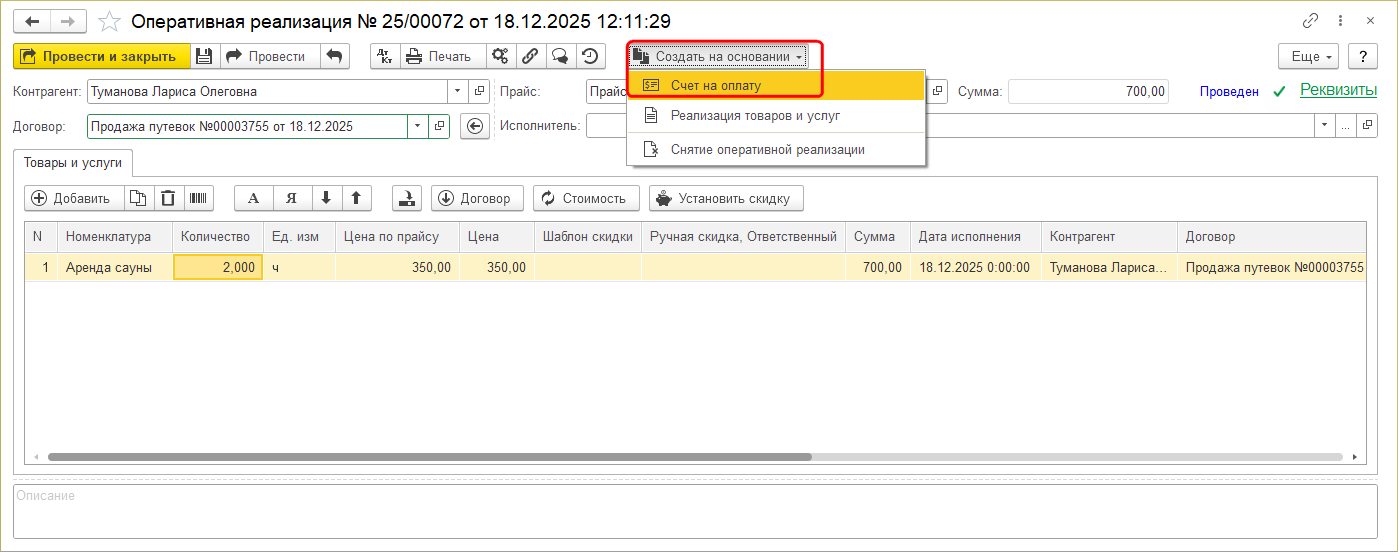
Task: Expand the Исполнитель dropdown arrow
Action: (x=1325, y=126)
